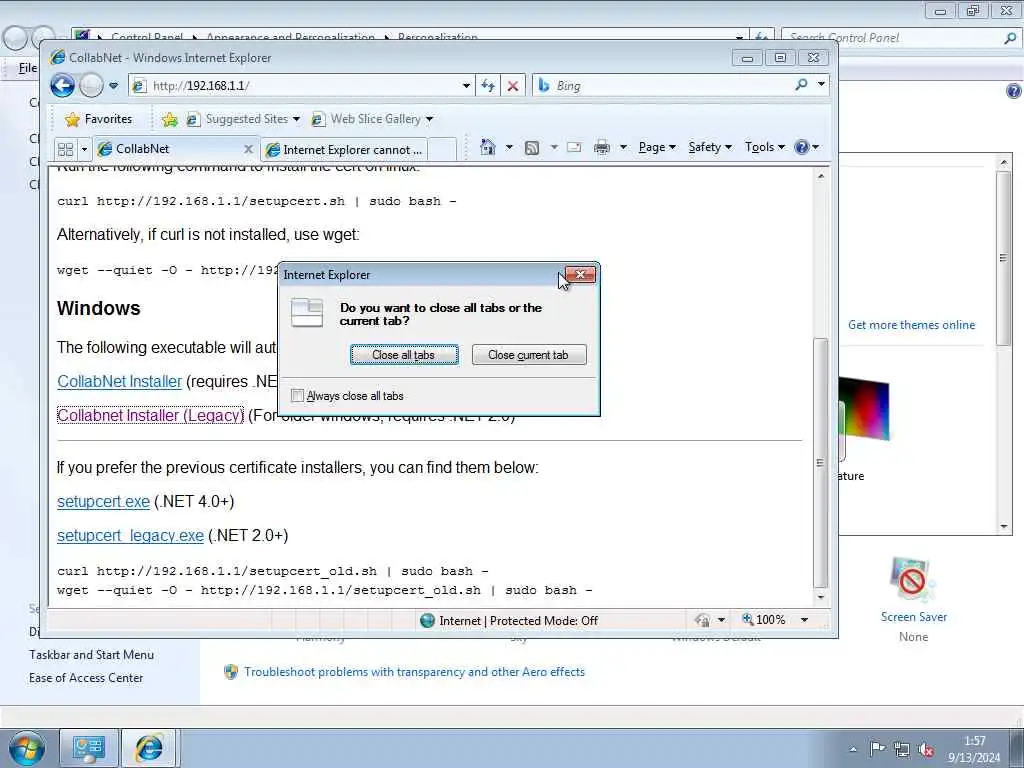Click Internet Explorer taskbar button
1024x768 pixels.
click(149, 748)
